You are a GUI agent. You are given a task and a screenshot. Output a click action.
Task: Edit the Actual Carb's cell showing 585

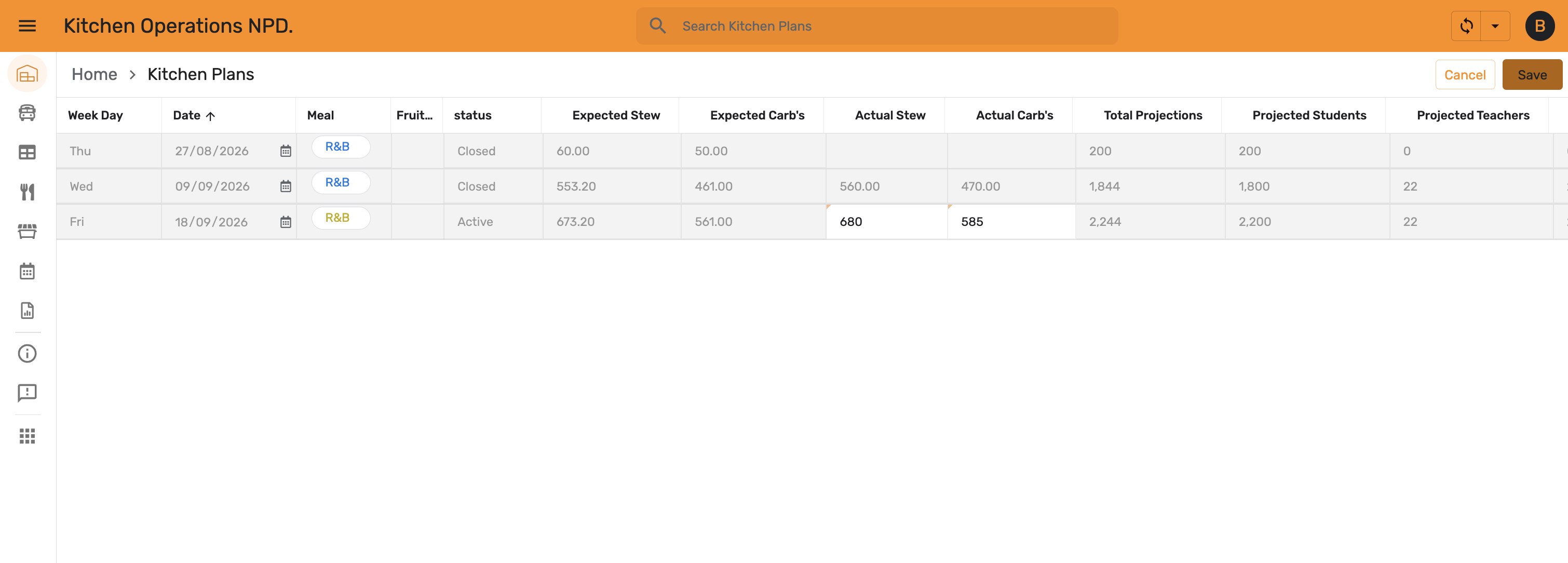pos(1011,222)
